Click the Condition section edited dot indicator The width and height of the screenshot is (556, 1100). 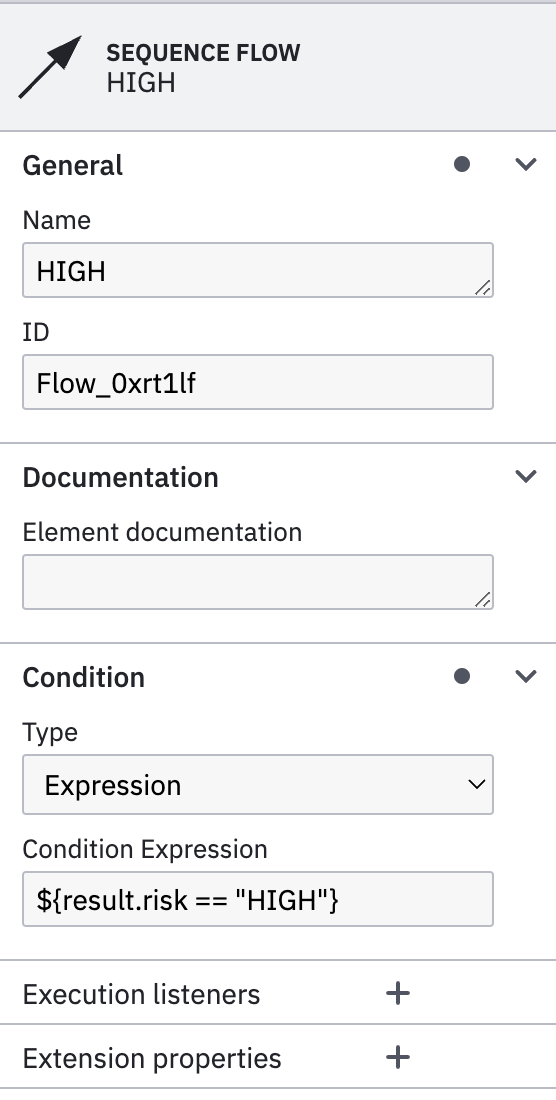(461, 676)
